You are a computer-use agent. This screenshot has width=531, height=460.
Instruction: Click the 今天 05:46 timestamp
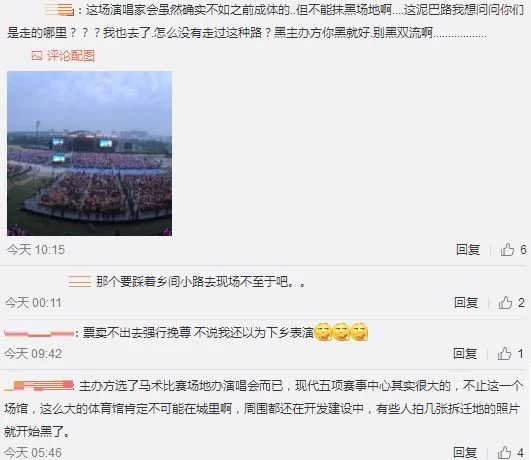33,453
